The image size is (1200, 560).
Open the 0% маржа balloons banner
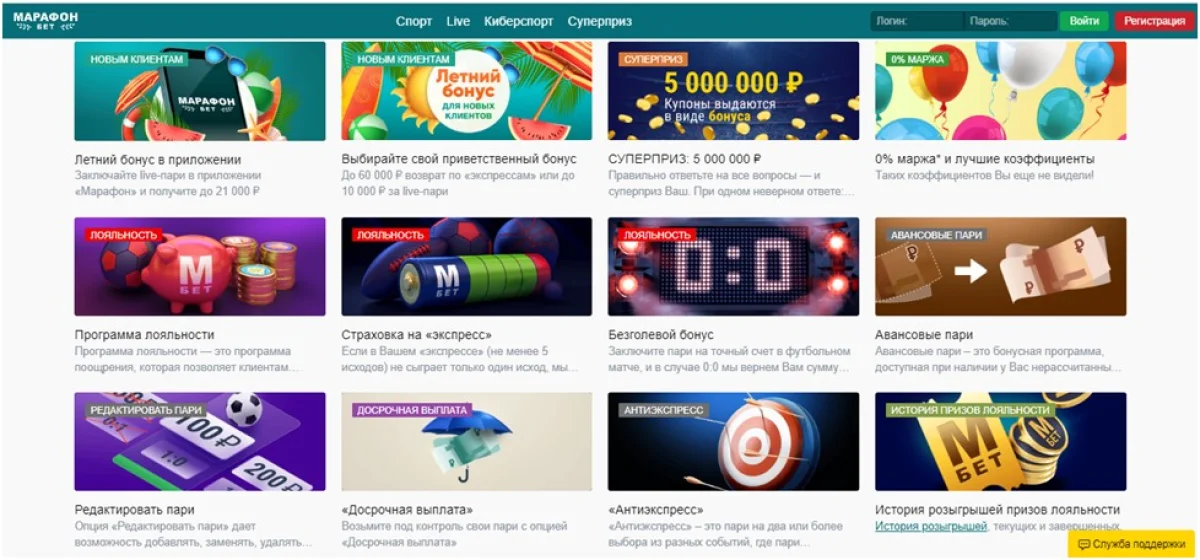click(1000, 91)
